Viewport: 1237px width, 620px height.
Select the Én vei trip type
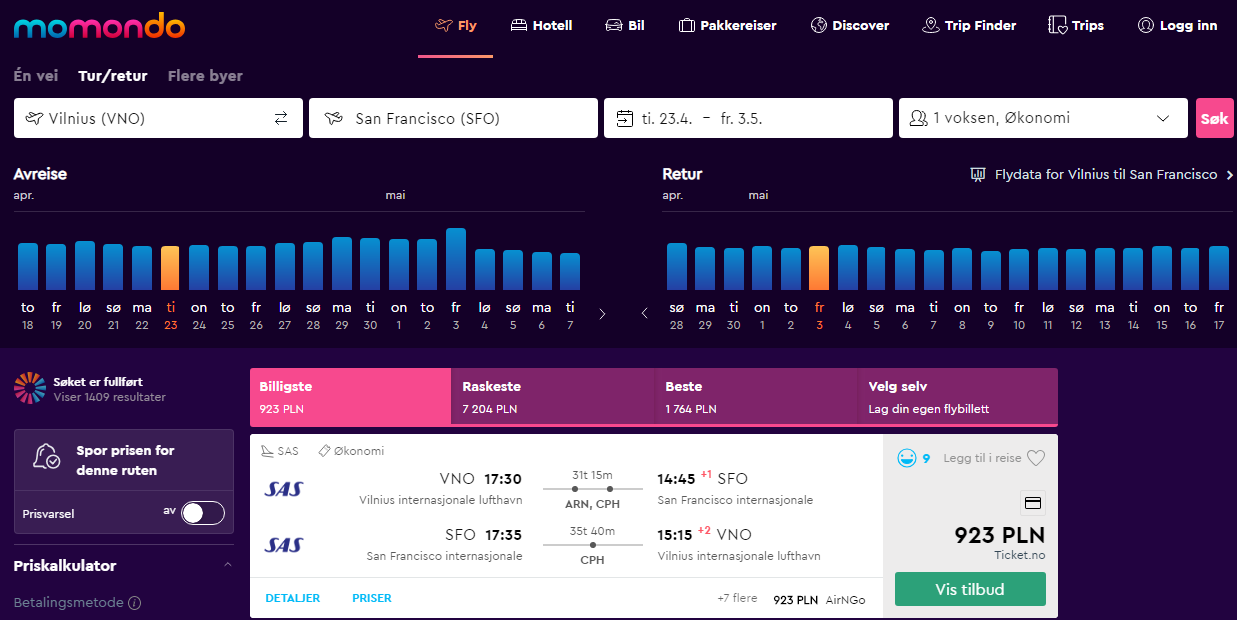click(x=36, y=76)
